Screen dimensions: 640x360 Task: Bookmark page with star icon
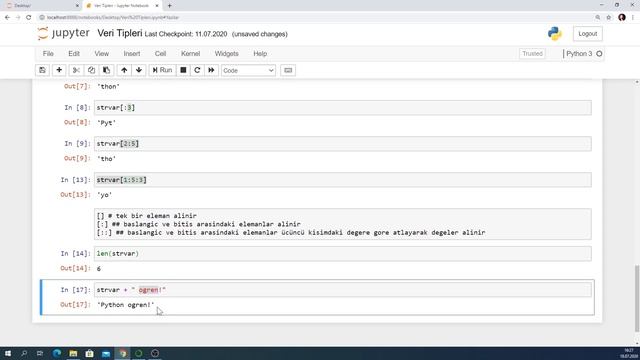click(x=609, y=18)
